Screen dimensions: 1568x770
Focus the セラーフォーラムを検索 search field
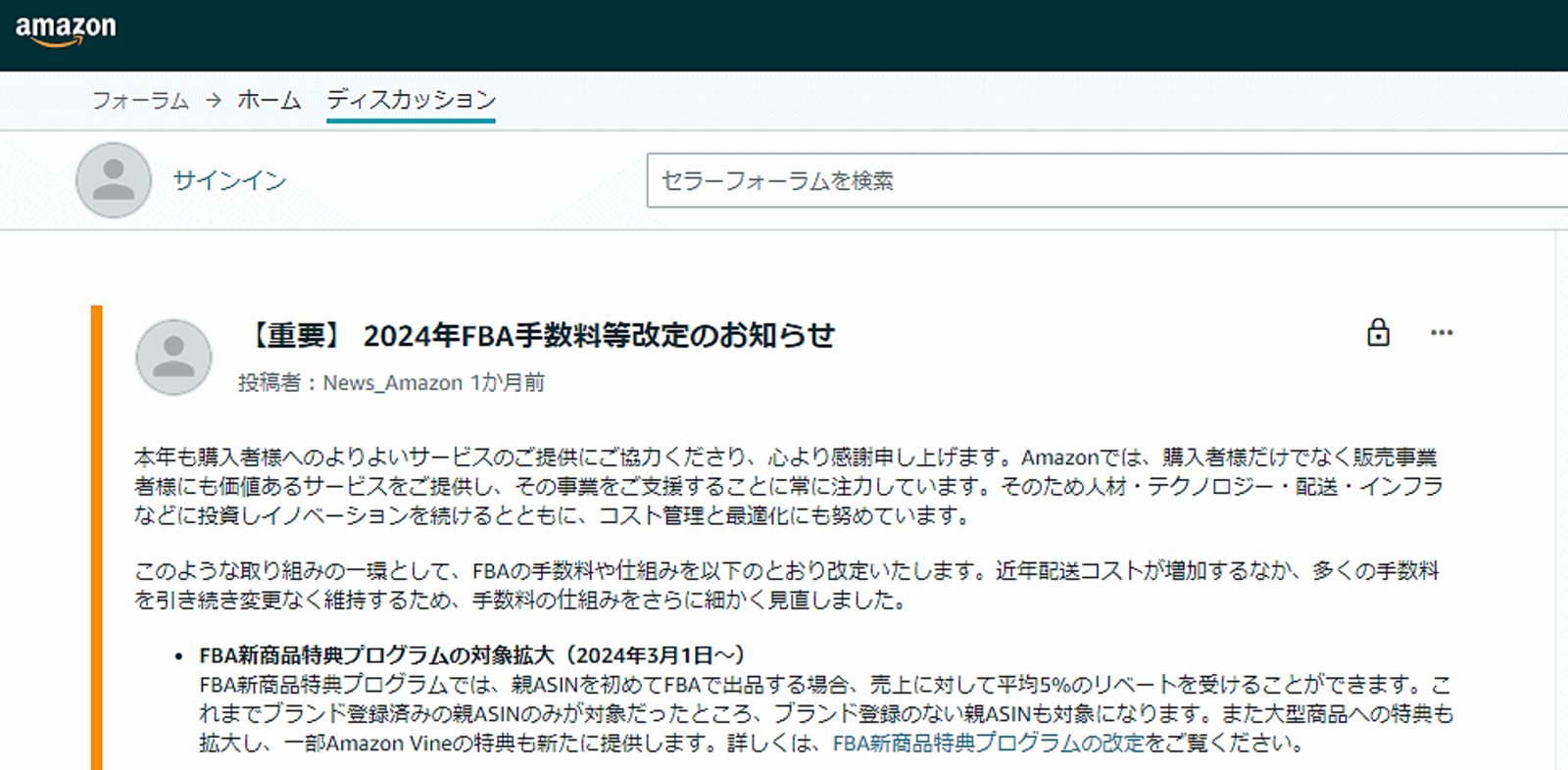(x=1107, y=180)
